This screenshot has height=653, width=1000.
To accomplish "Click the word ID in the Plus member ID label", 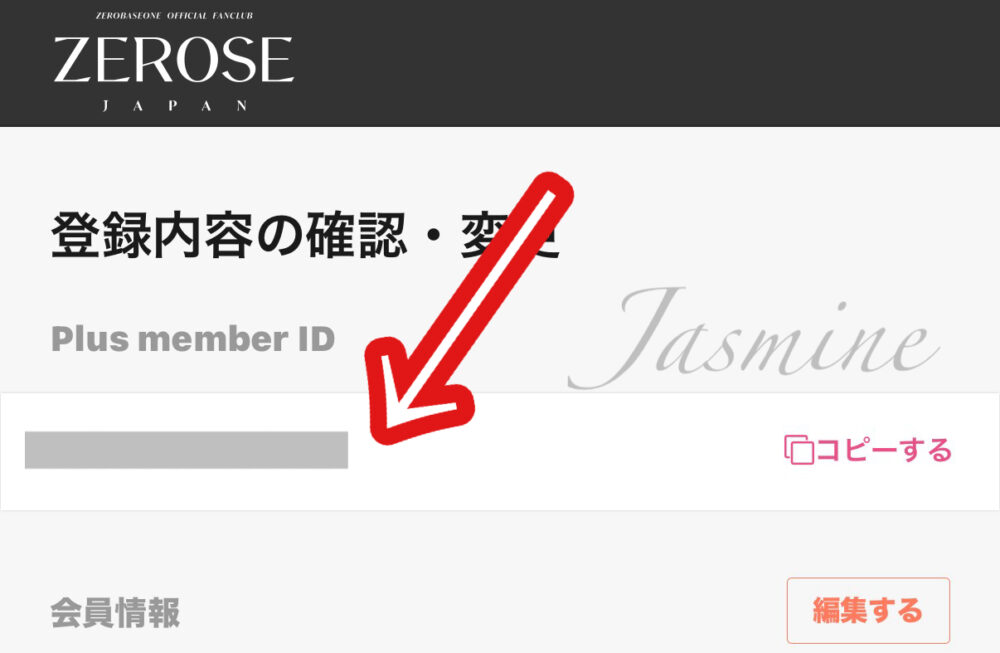I will [x=316, y=339].
